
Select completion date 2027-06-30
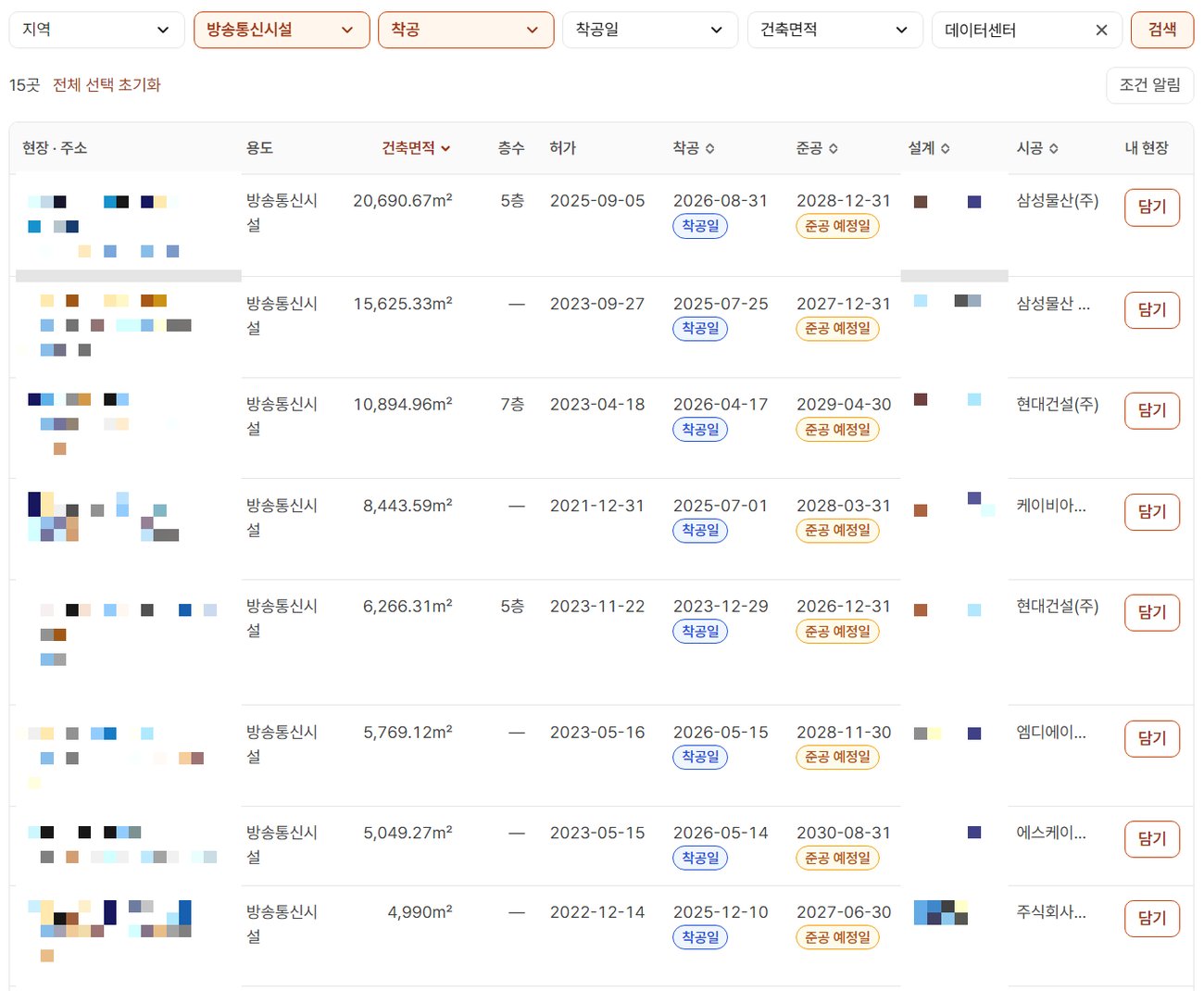(844, 912)
